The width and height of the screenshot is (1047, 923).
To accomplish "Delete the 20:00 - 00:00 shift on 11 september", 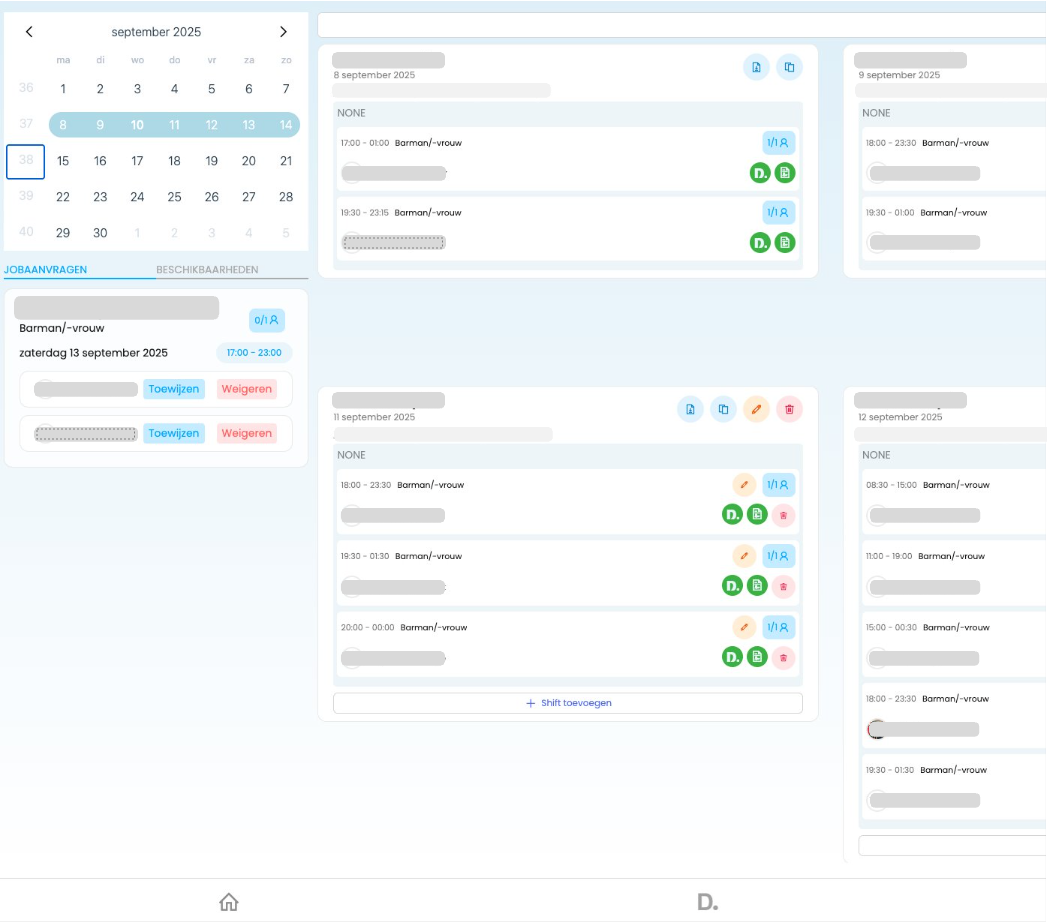I will pyautogui.click(x=783, y=658).
